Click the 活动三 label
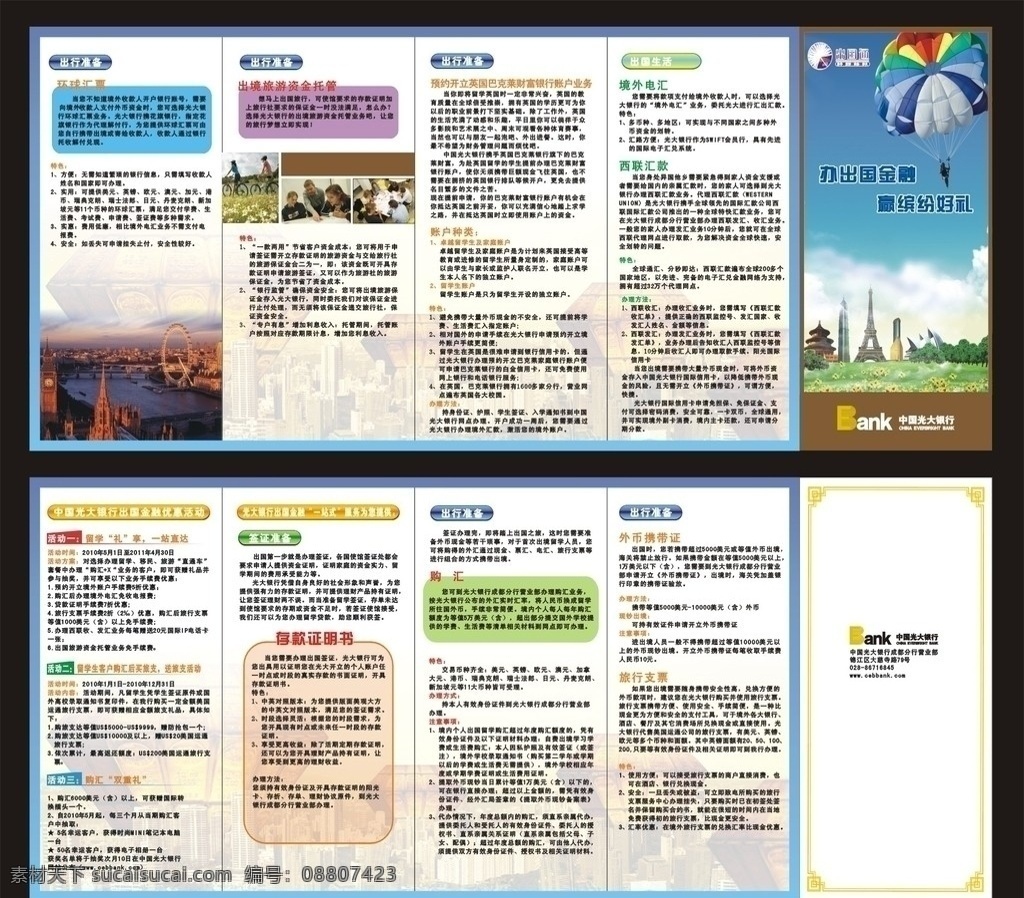 coord(64,780)
